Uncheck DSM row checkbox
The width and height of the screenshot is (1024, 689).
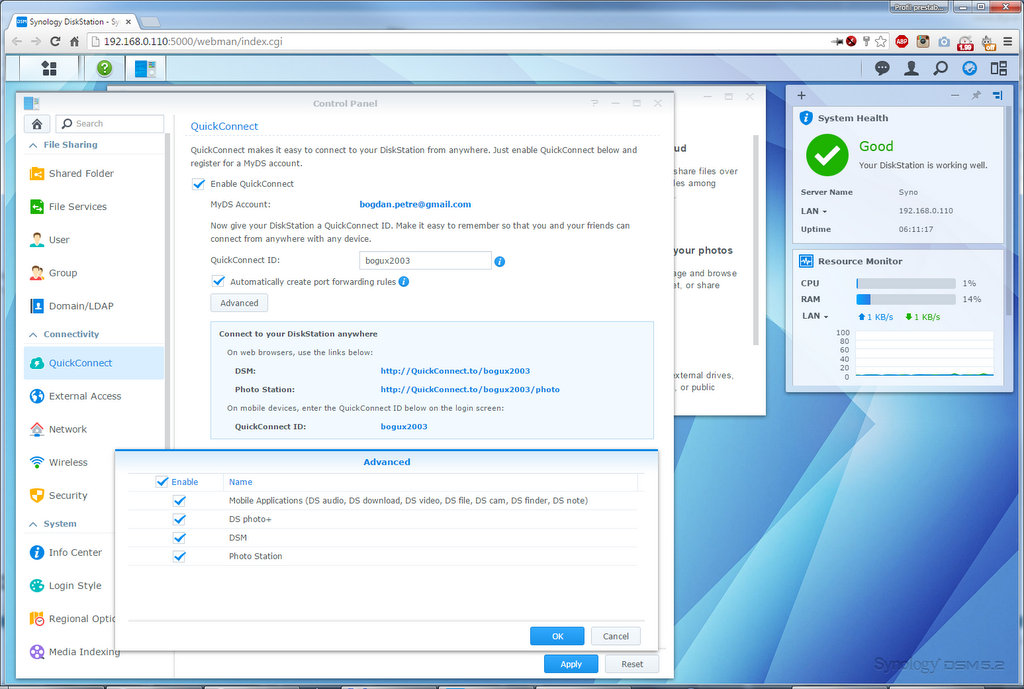click(x=179, y=538)
